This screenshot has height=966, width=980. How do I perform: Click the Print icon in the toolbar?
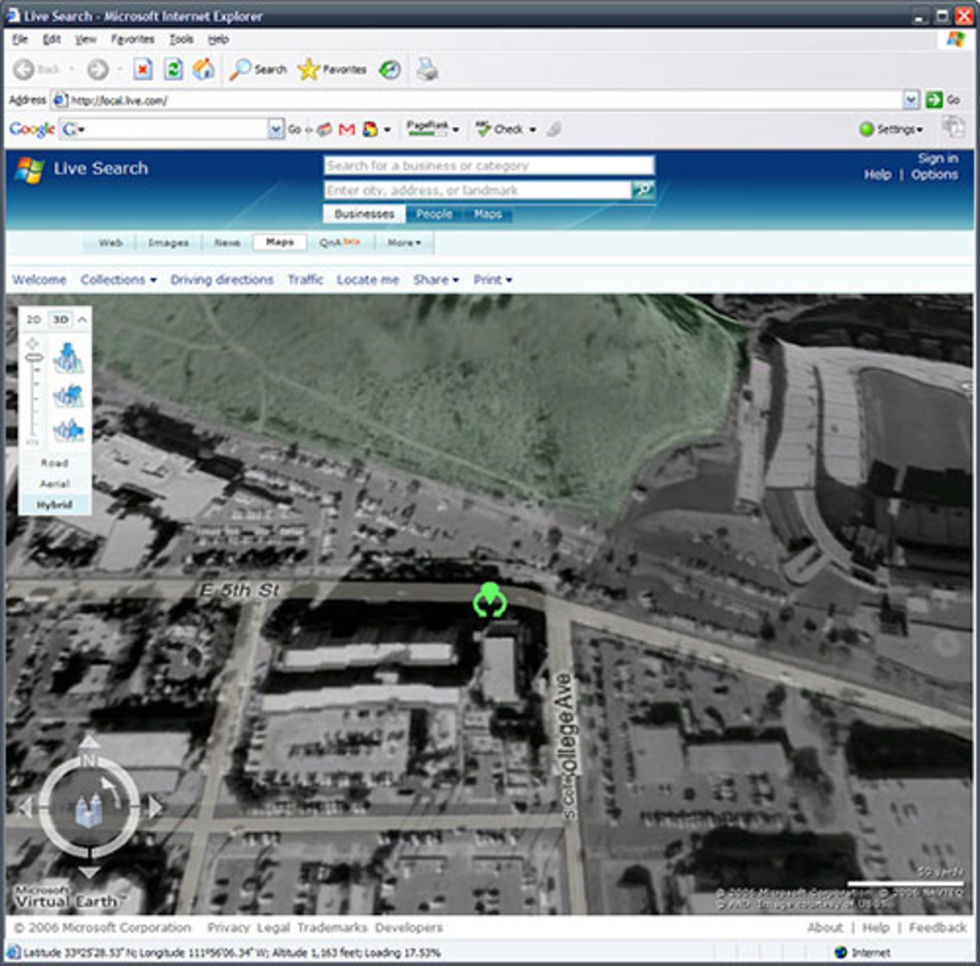[x=427, y=69]
